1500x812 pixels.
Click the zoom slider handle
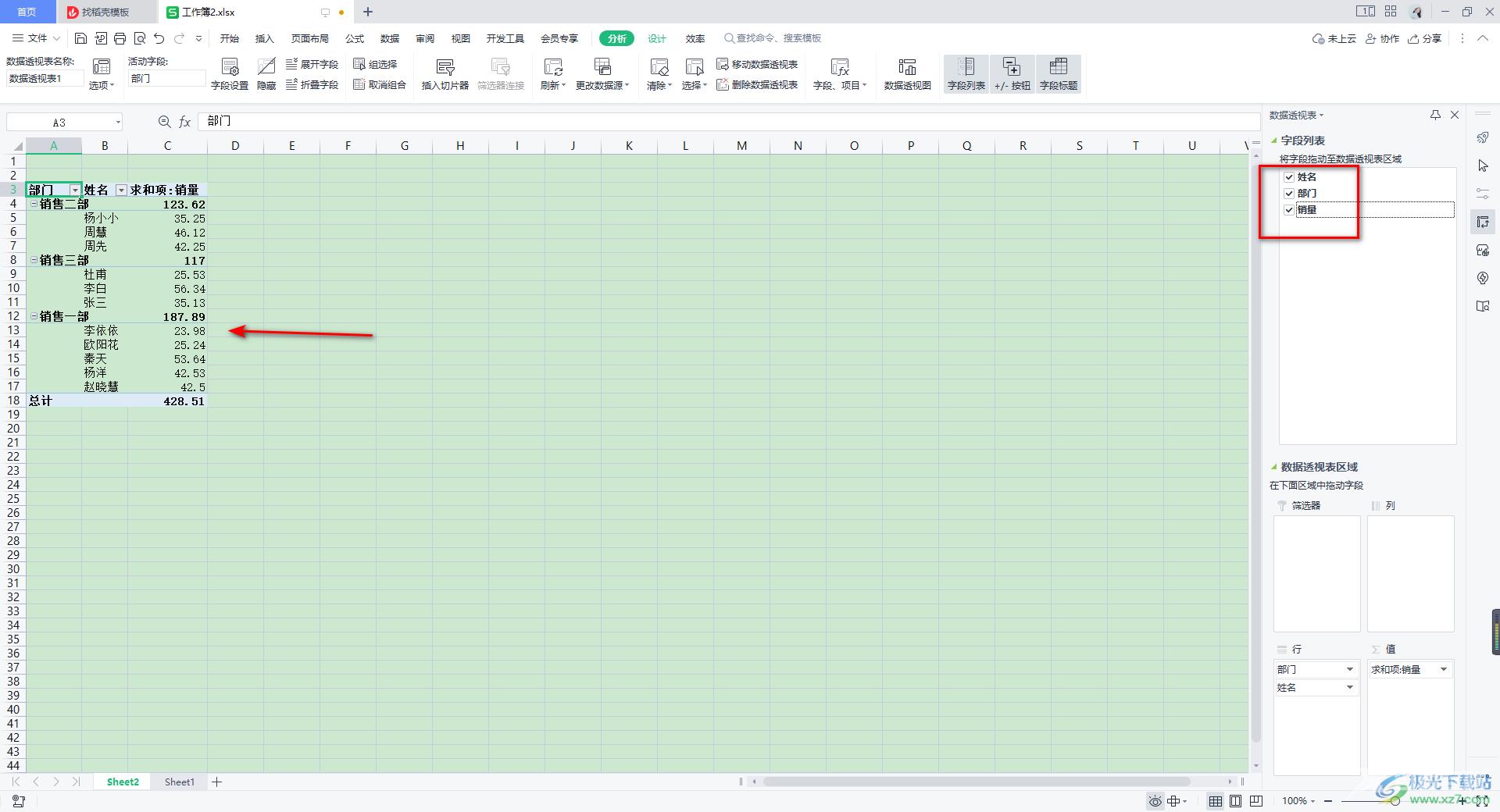1395,801
